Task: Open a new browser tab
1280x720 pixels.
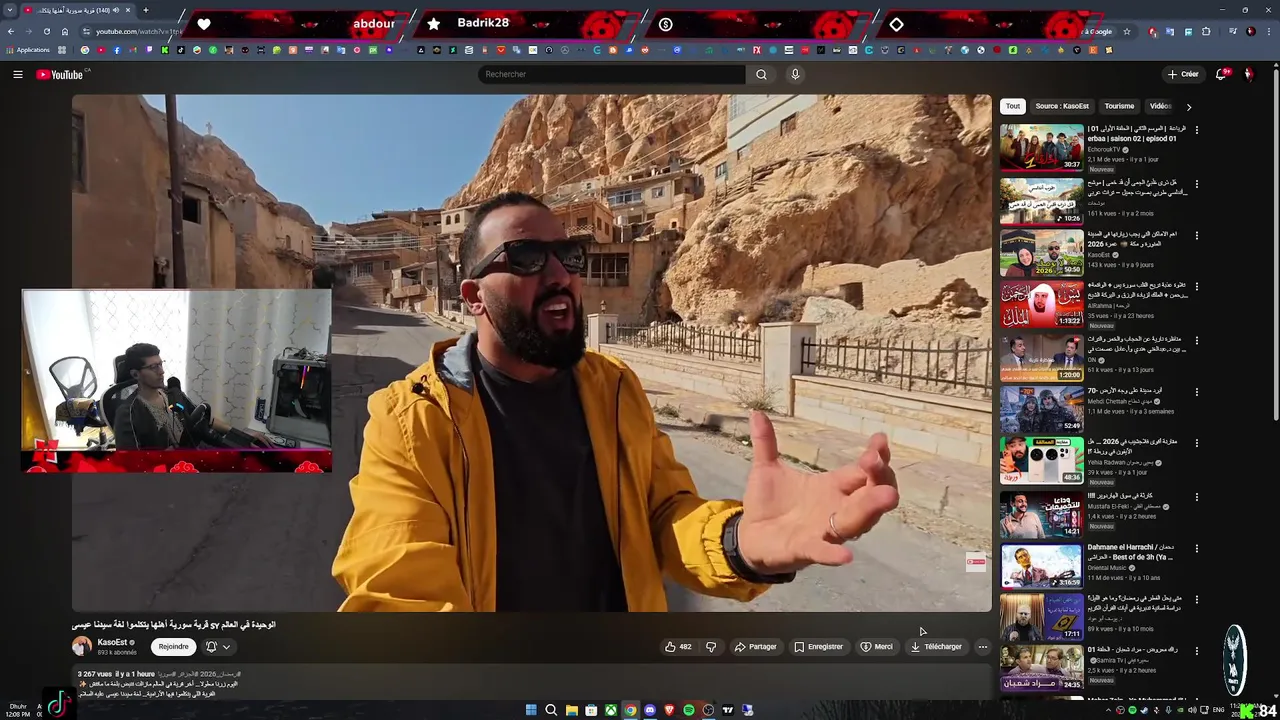Action: click(x=145, y=10)
